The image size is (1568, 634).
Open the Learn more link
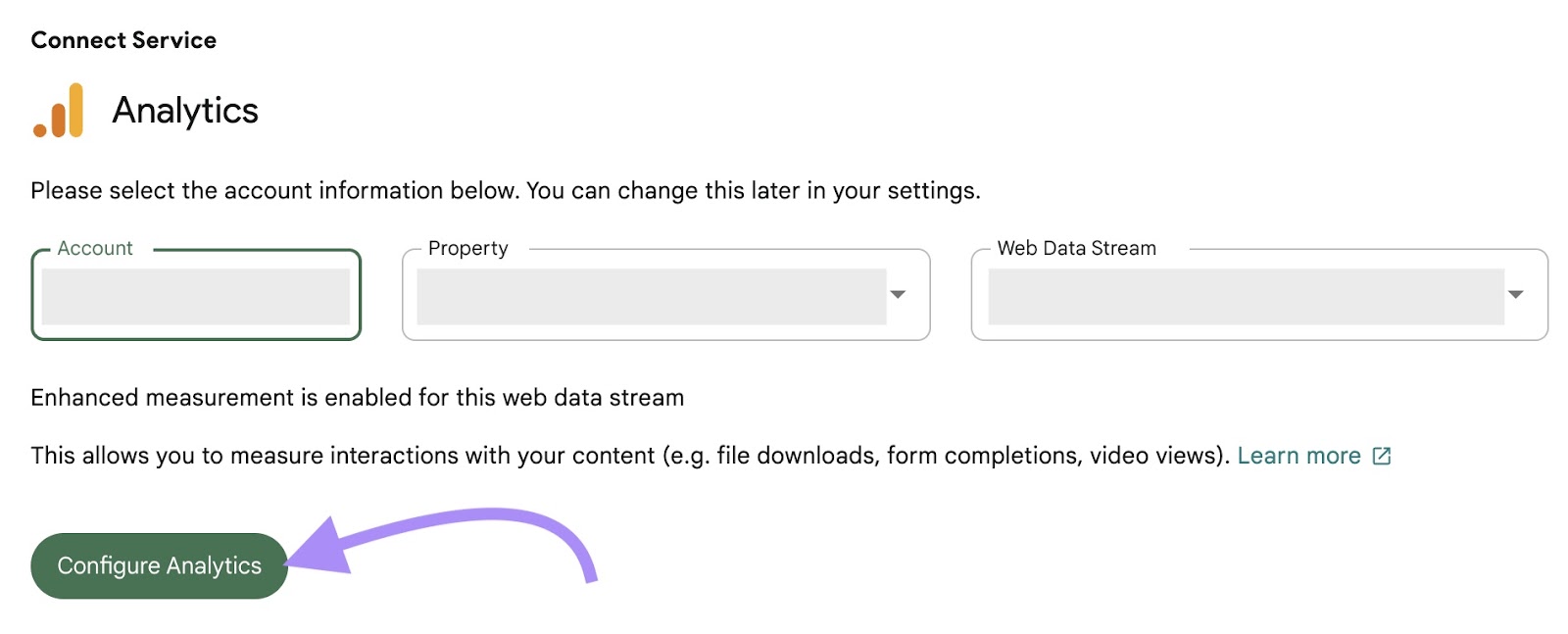tap(1299, 455)
